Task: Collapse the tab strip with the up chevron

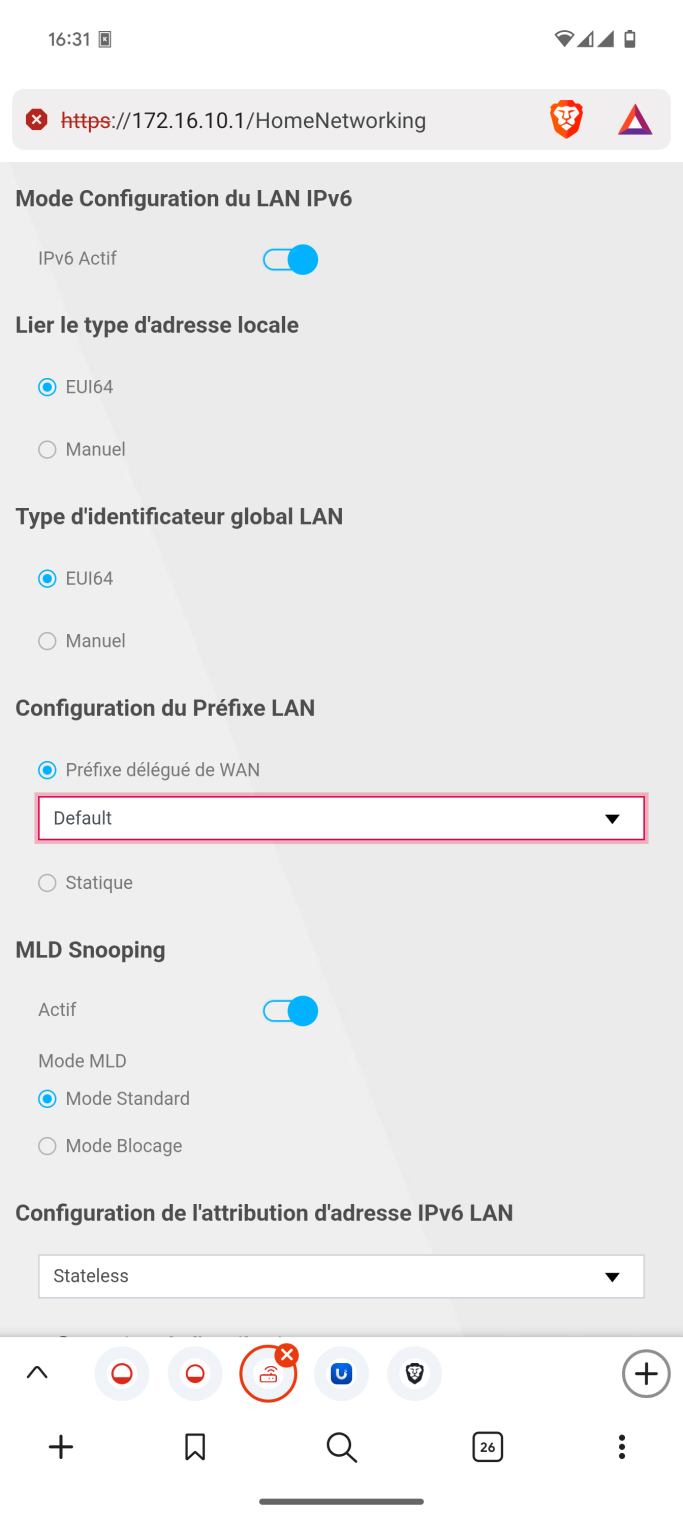Action: tap(37, 1374)
